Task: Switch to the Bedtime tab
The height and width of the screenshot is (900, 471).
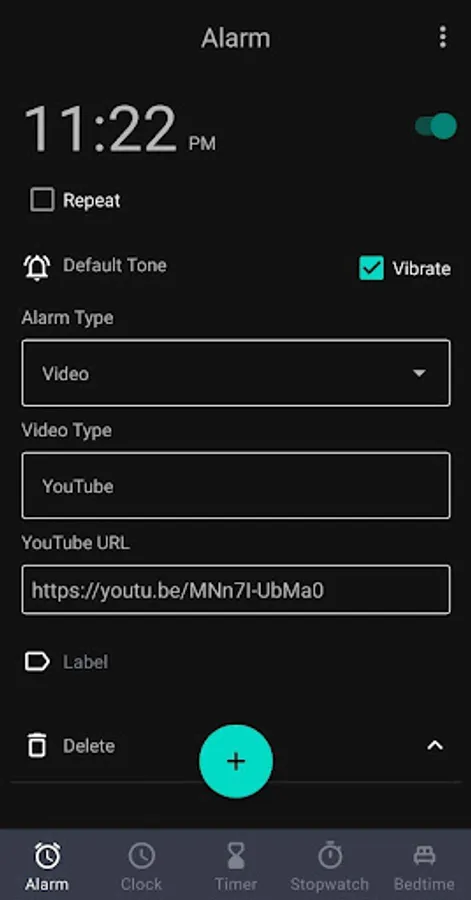Action: click(x=424, y=866)
